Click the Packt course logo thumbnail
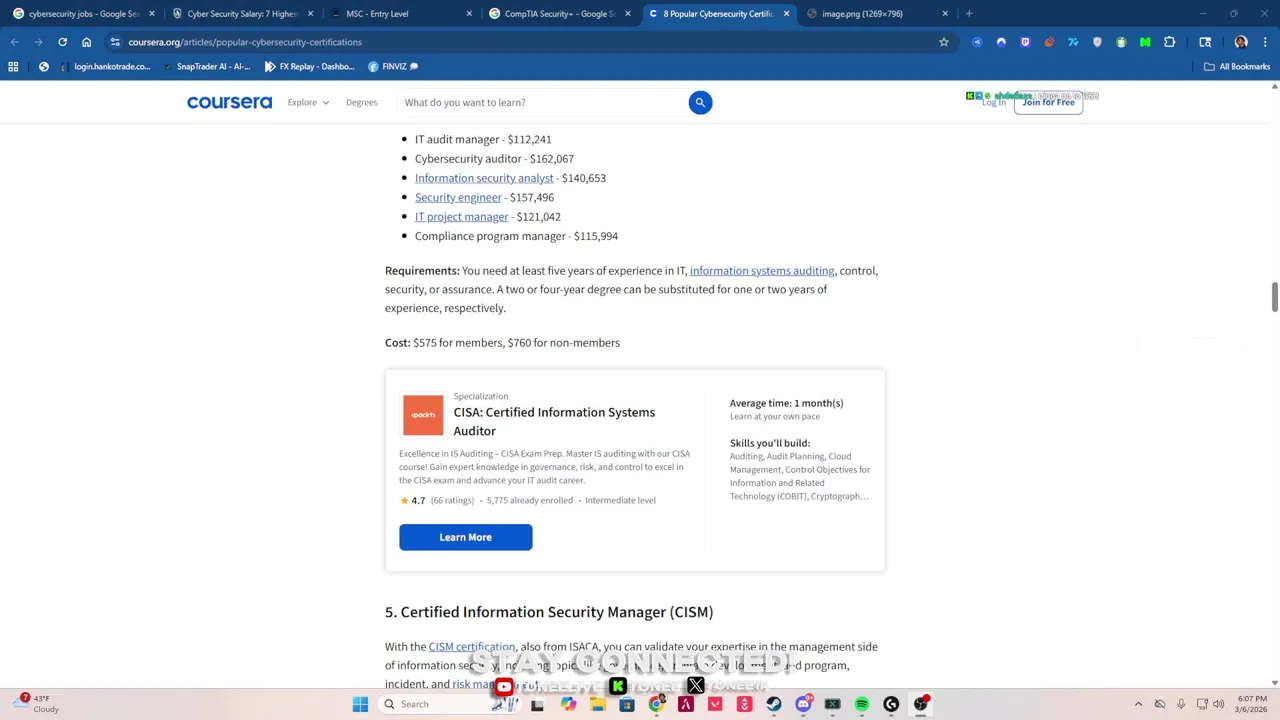Viewport: 1280px width, 720px height. click(x=423, y=415)
